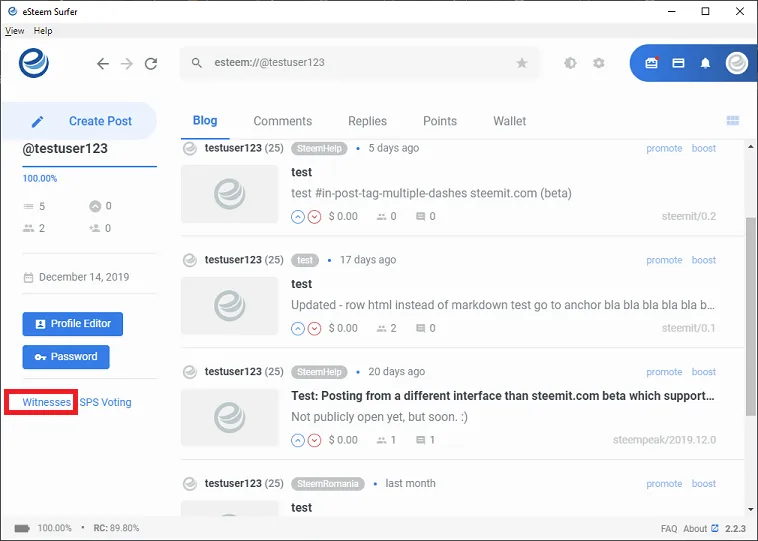Click the Password button
Viewport: 758px width, 541px height.
(66, 357)
